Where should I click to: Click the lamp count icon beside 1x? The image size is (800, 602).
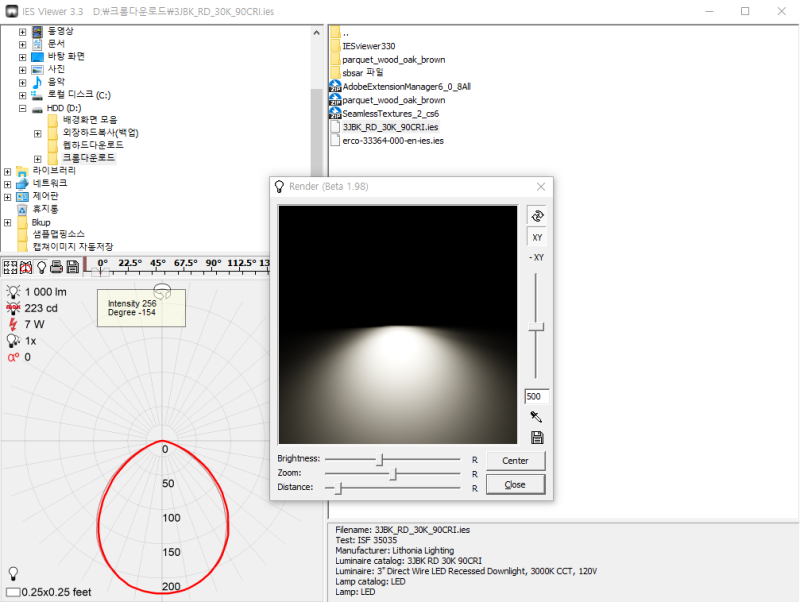click(13, 341)
